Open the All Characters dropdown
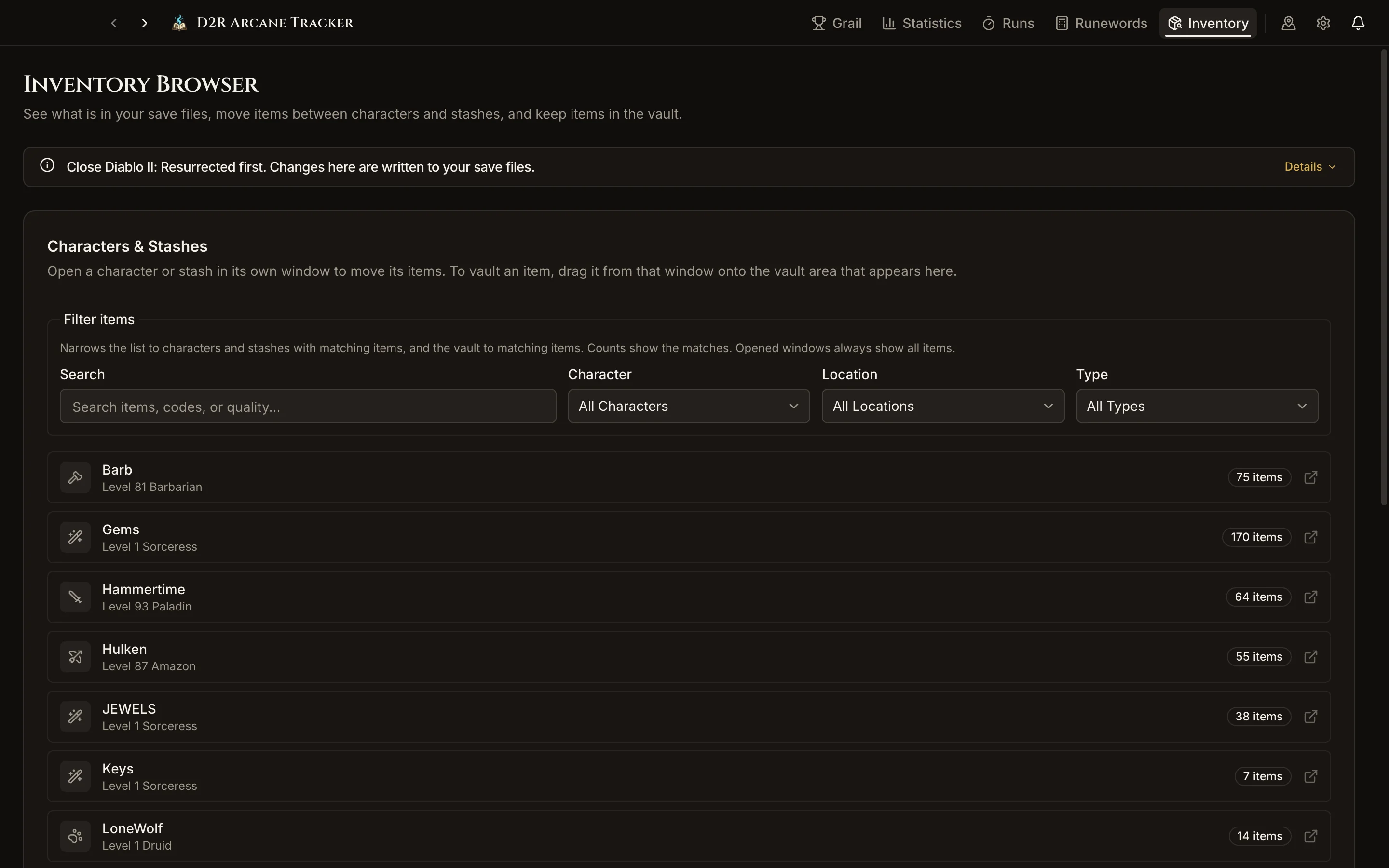Viewport: 1389px width, 868px height. click(689, 407)
